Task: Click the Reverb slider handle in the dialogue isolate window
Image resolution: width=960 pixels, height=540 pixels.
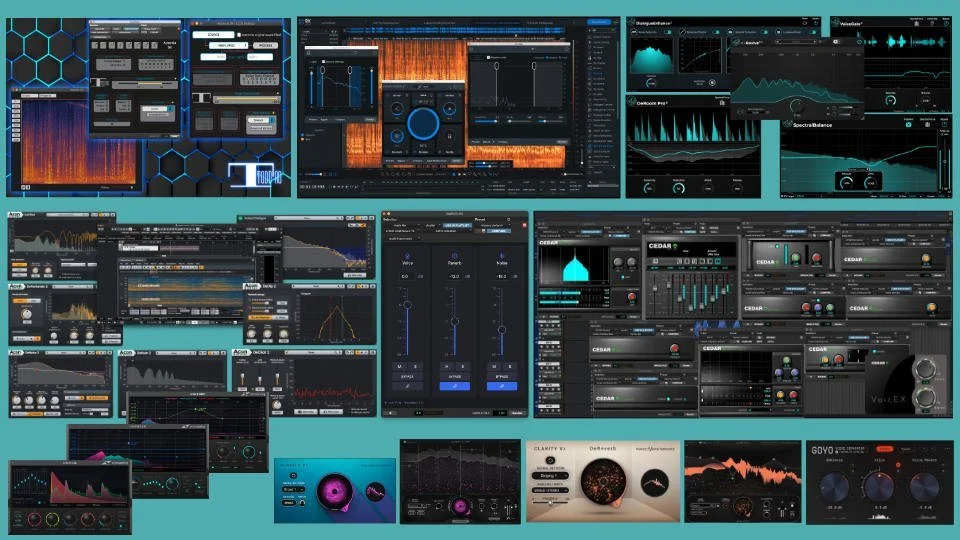Action: point(455,321)
